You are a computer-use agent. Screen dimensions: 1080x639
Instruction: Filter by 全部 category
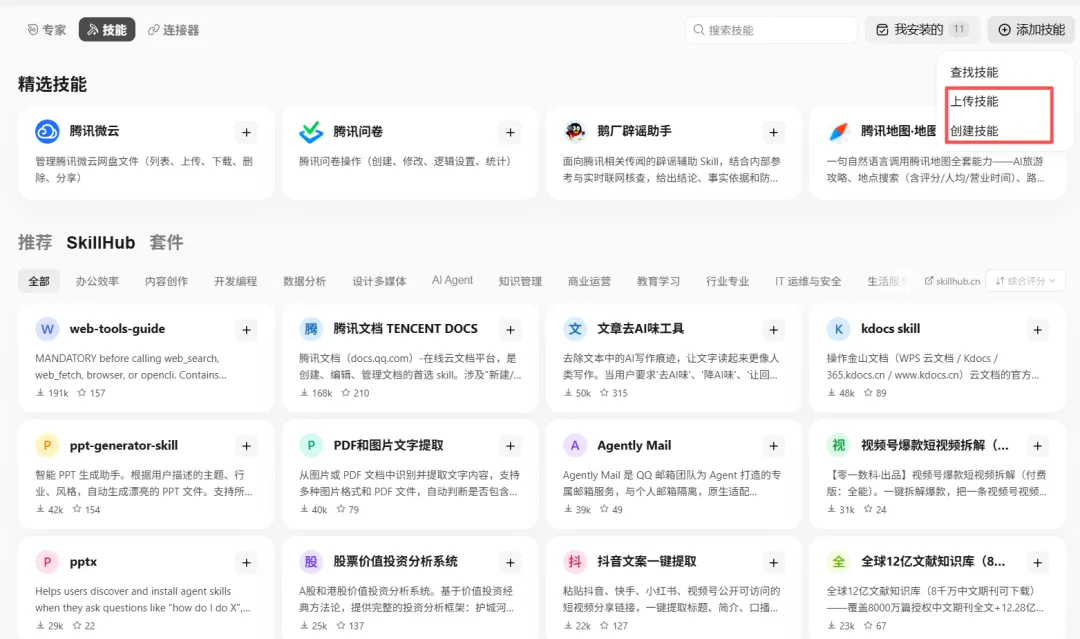click(39, 281)
